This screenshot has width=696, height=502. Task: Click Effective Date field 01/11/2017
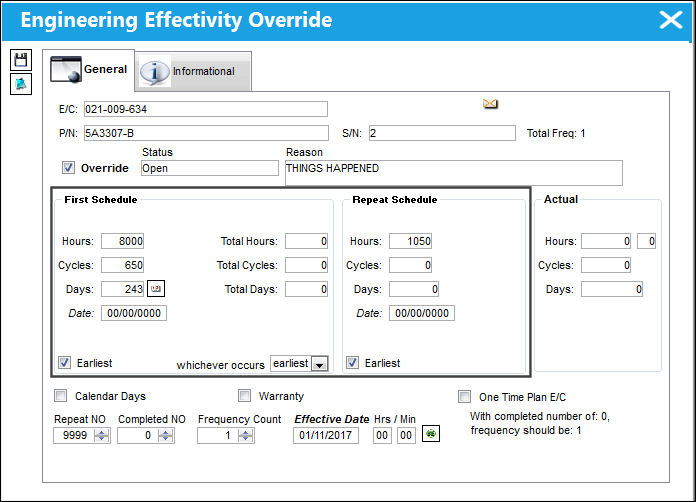tap(326, 435)
